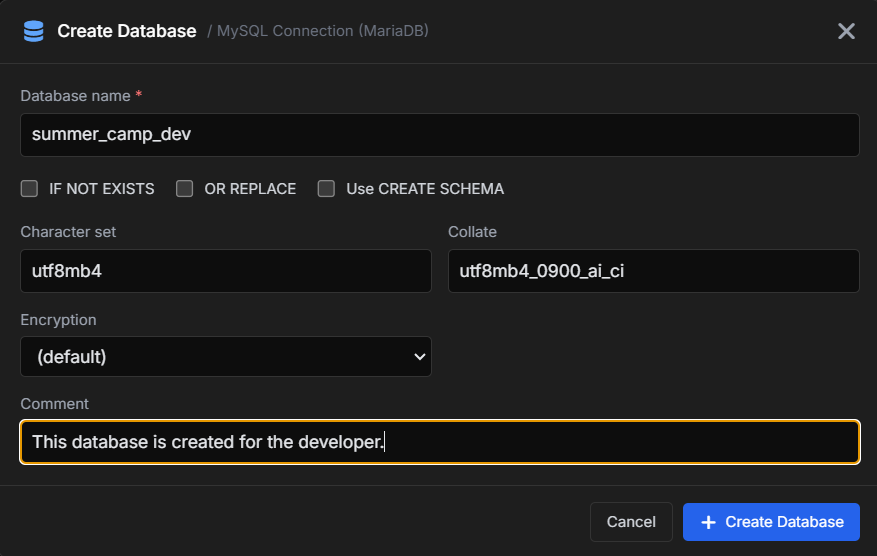Click the Encryption label
Screen dimensions: 877x556
tap(59, 319)
